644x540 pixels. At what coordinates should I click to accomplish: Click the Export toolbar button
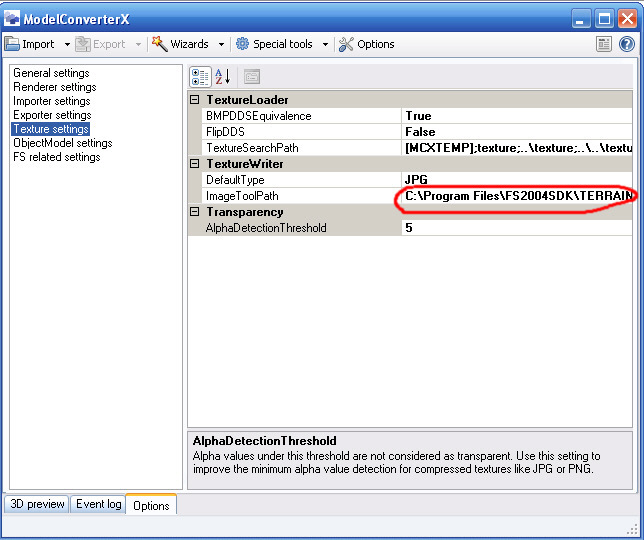[x=100, y=44]
